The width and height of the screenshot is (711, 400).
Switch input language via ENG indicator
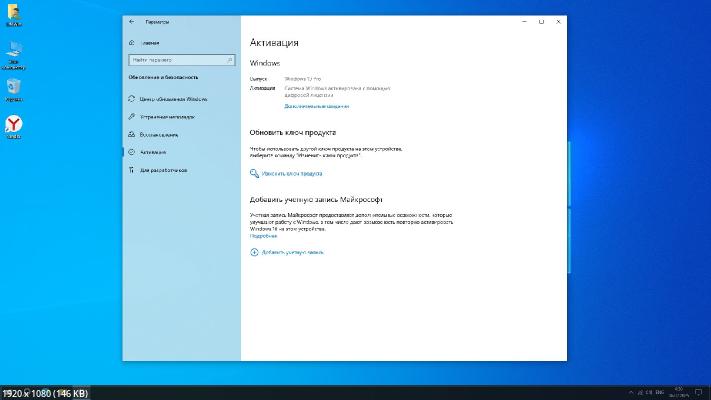click(x=660, y=392)
